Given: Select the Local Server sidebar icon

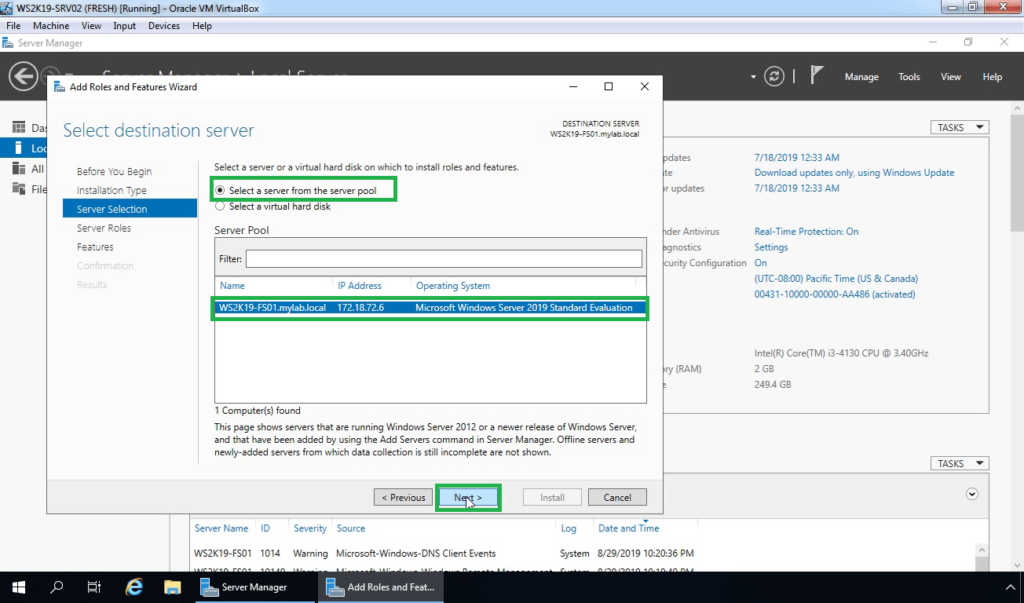Looking at the screenshot, I should (x=19, y=148).
